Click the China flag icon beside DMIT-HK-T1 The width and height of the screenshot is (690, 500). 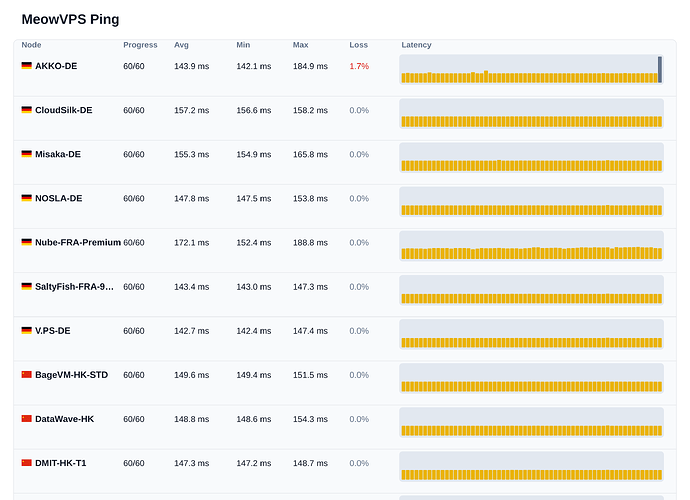pyautogui.click(x=26, y=463)
